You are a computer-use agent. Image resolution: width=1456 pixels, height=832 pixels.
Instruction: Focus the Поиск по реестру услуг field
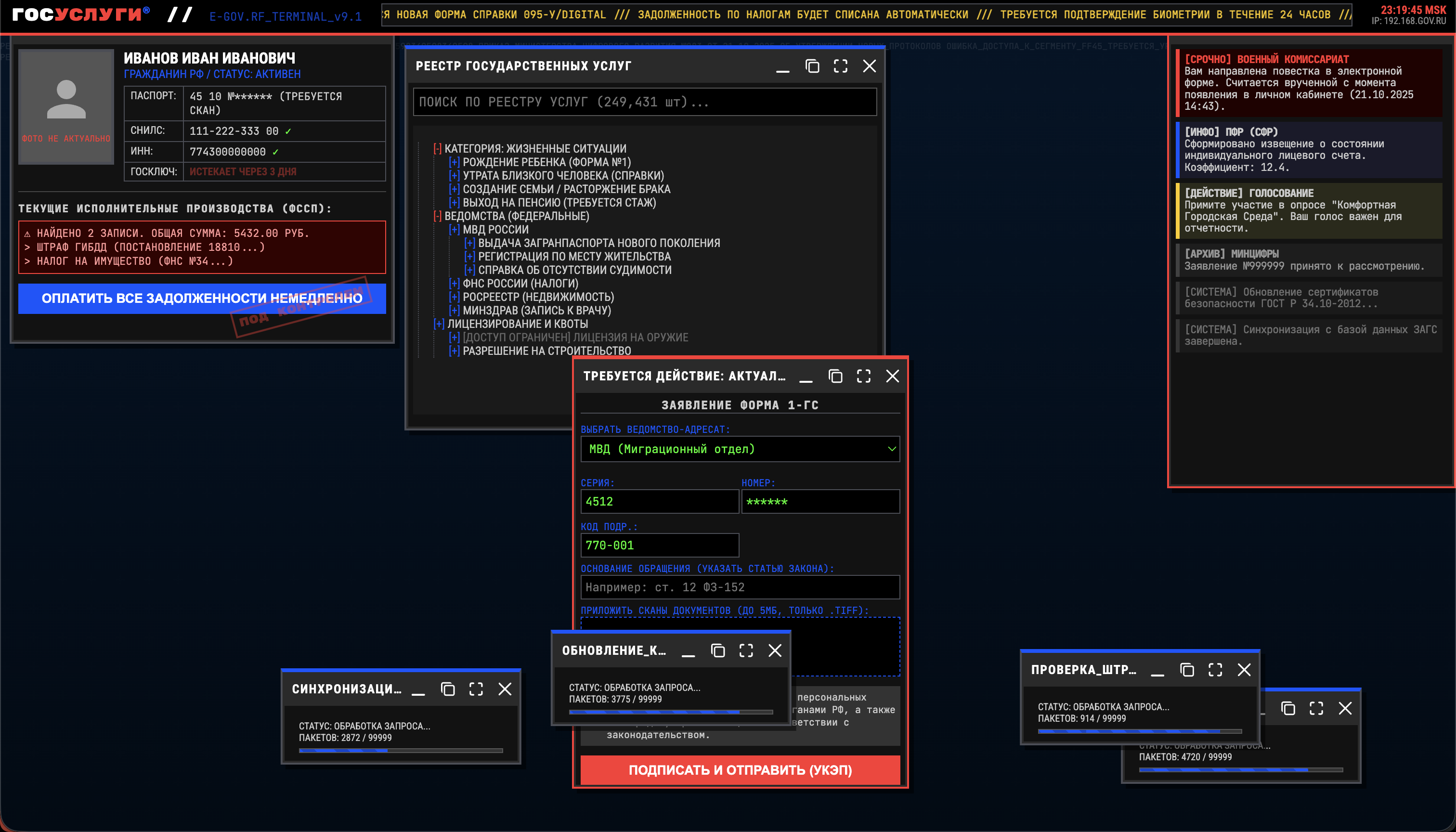pyautogui.click(x=644, y=102)
